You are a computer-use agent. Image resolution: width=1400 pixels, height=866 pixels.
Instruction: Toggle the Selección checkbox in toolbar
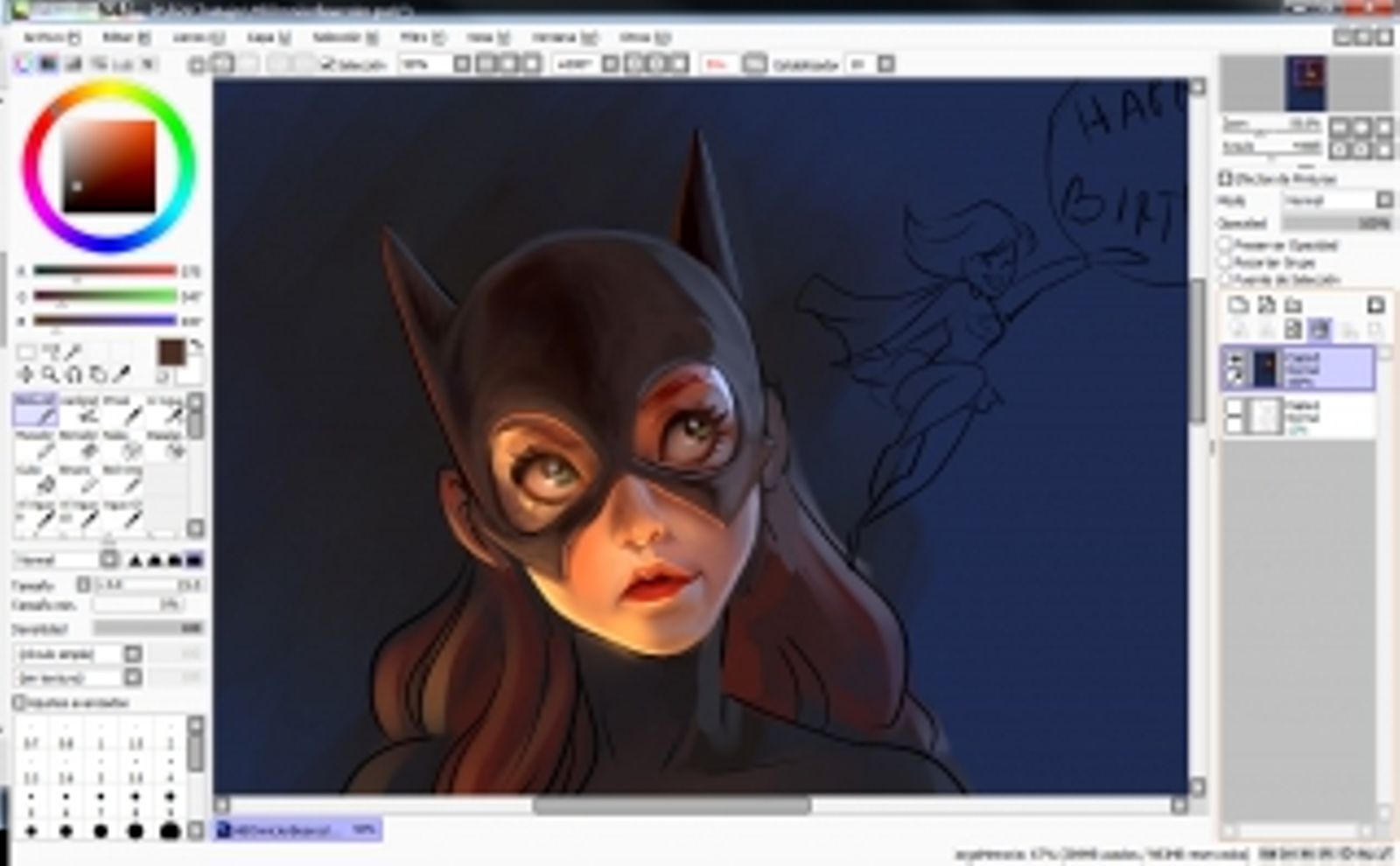click(328, 64)
